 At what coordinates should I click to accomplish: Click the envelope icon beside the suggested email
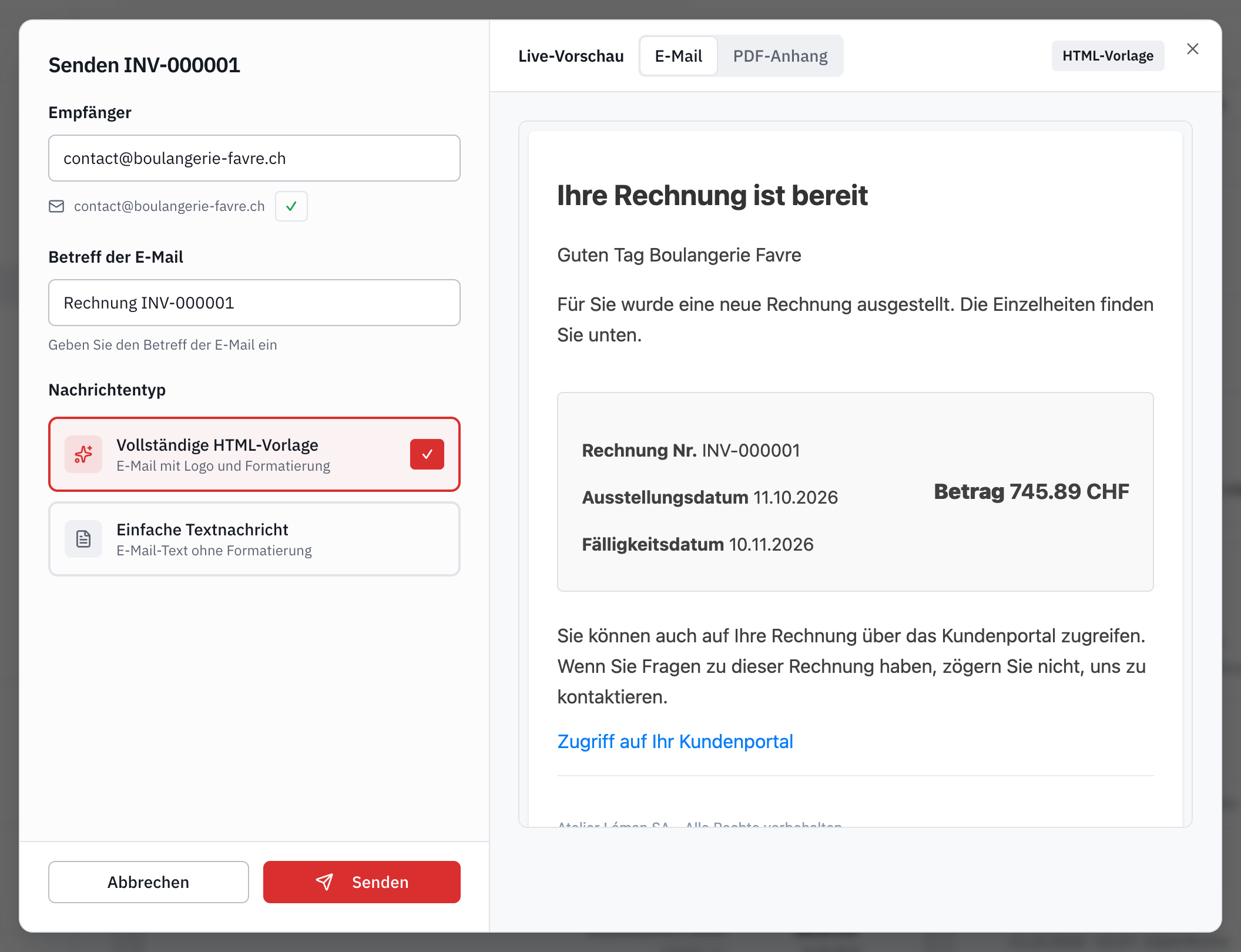pyautogui.click(x=56, y=206)
